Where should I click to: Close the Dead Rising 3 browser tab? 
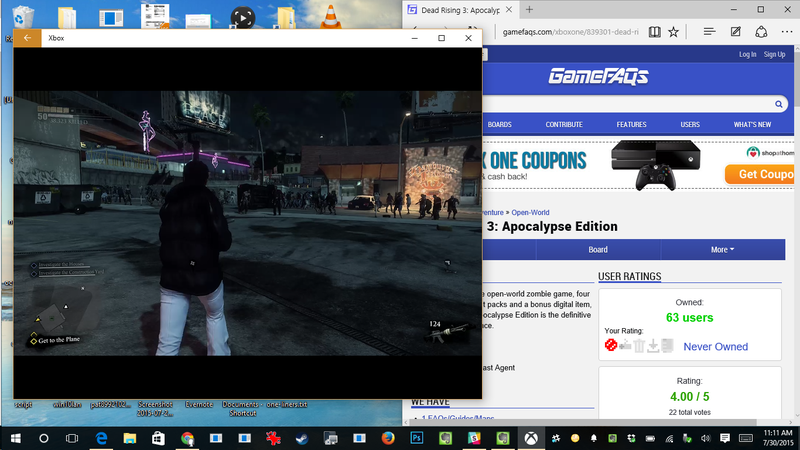click(509, 10)
